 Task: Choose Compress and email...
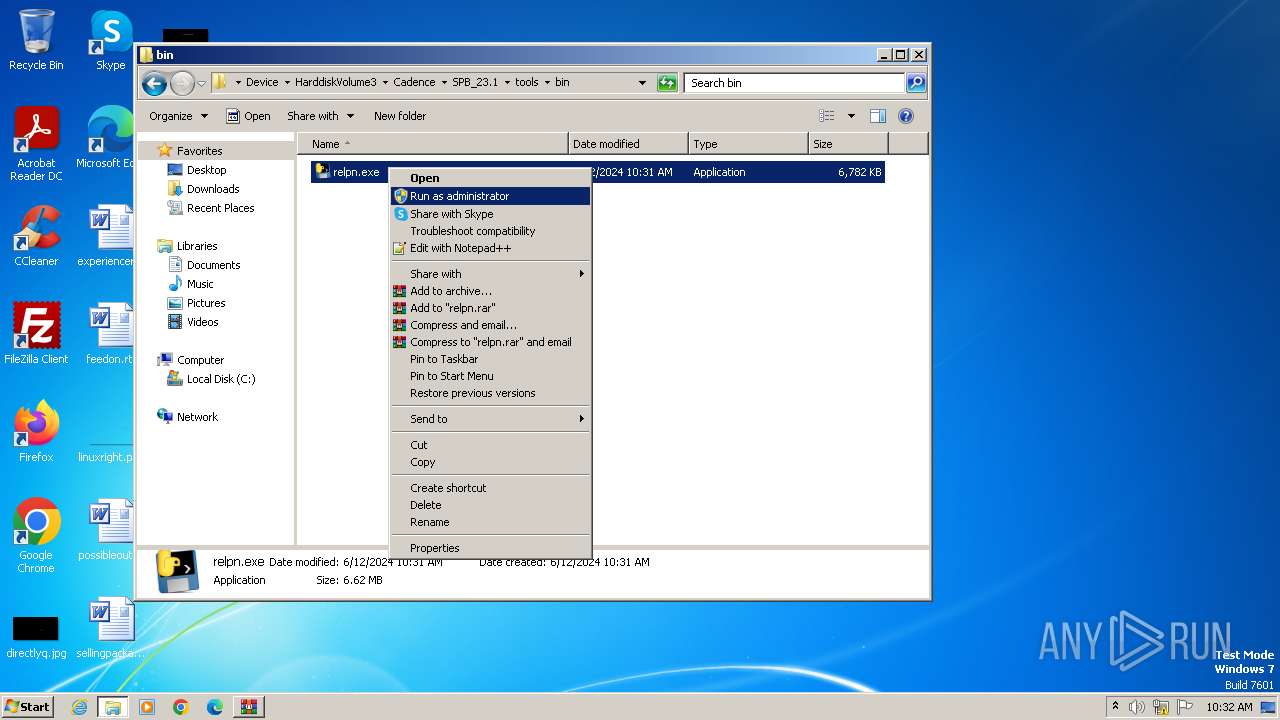click(x=490, y=325)
